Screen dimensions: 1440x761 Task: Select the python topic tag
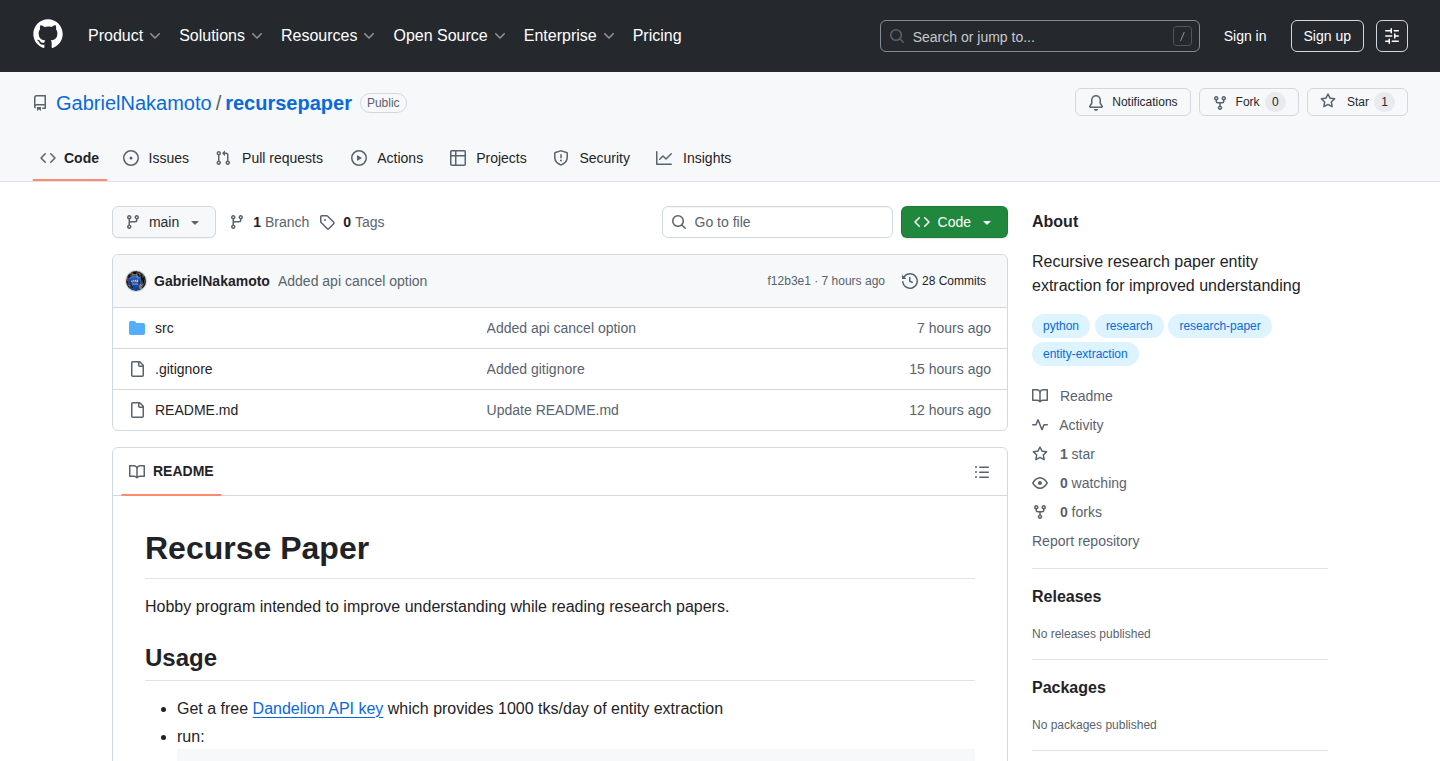click(1061, 326)
